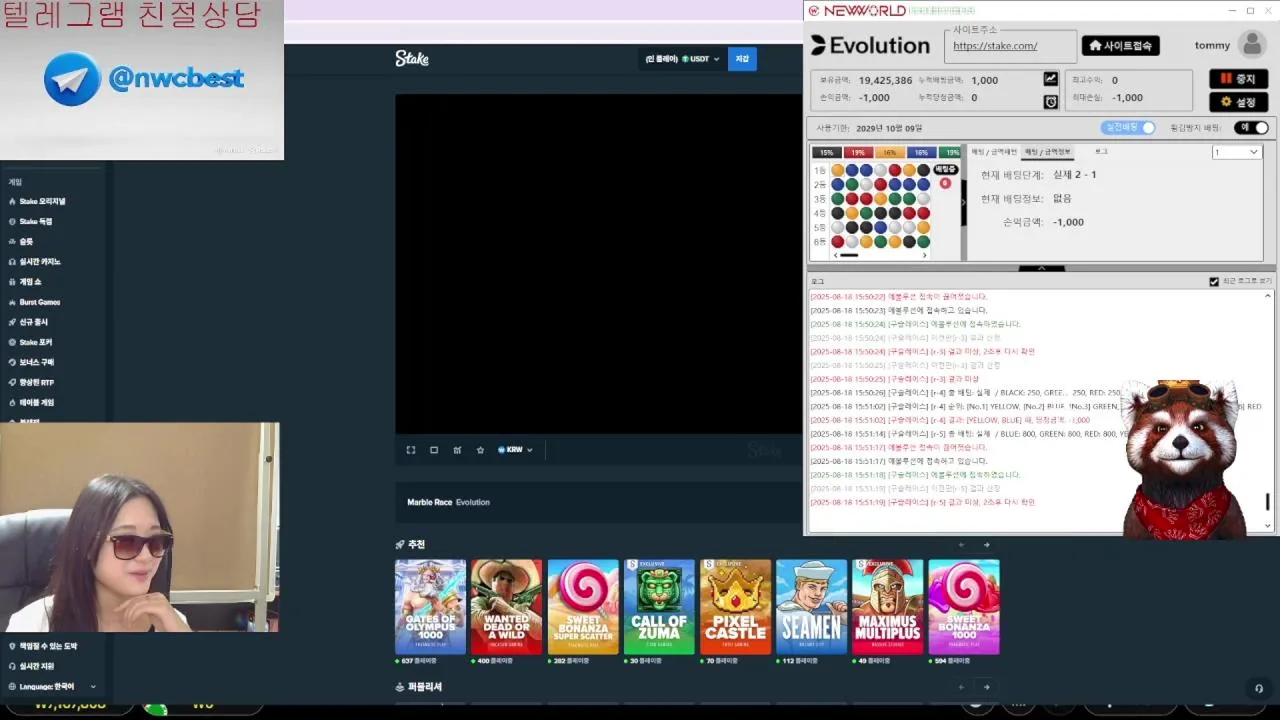
Task: Click the Evolution provider name link
Action: (x=473, y=502)
